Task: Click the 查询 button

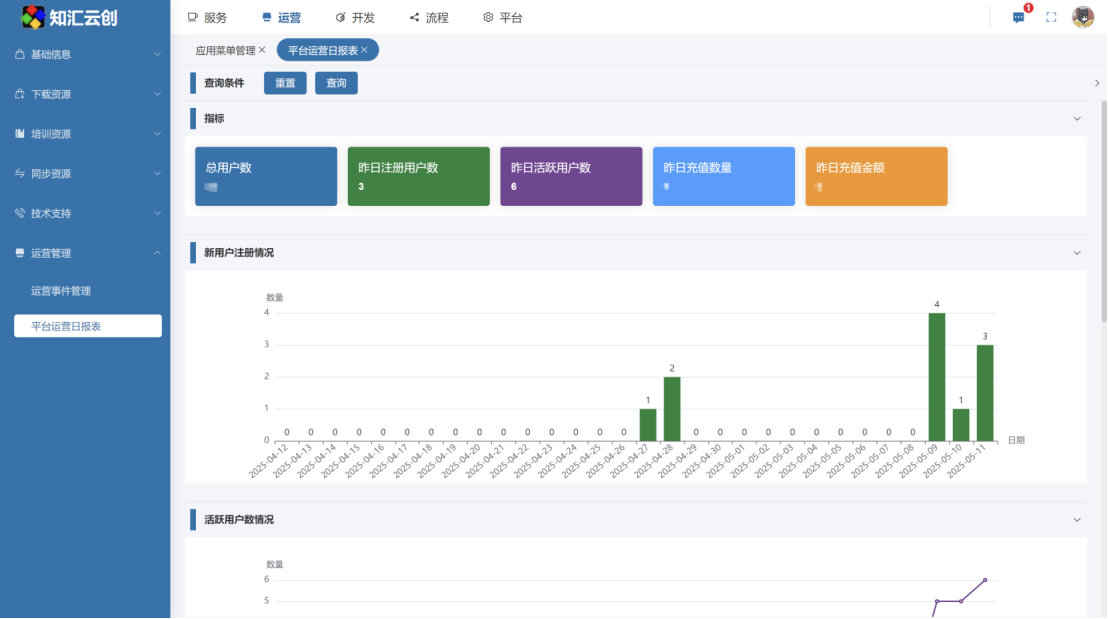Action: (x=336, y=83)
